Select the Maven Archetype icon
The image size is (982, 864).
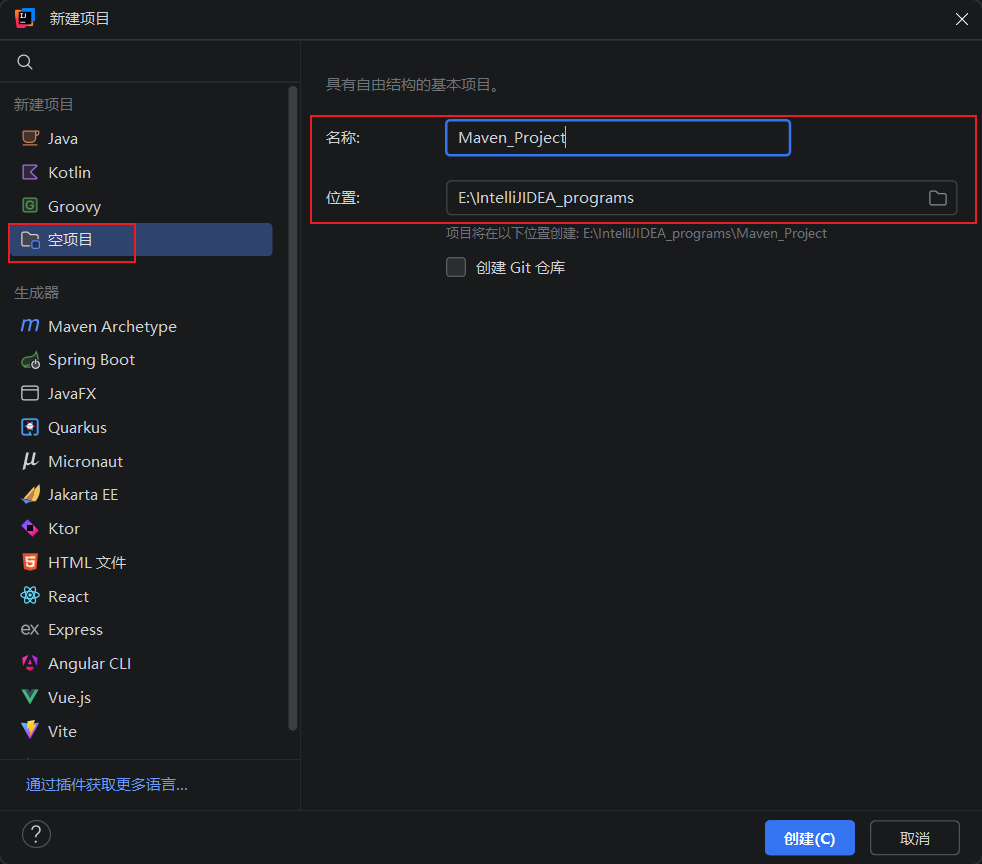(30, 326)
